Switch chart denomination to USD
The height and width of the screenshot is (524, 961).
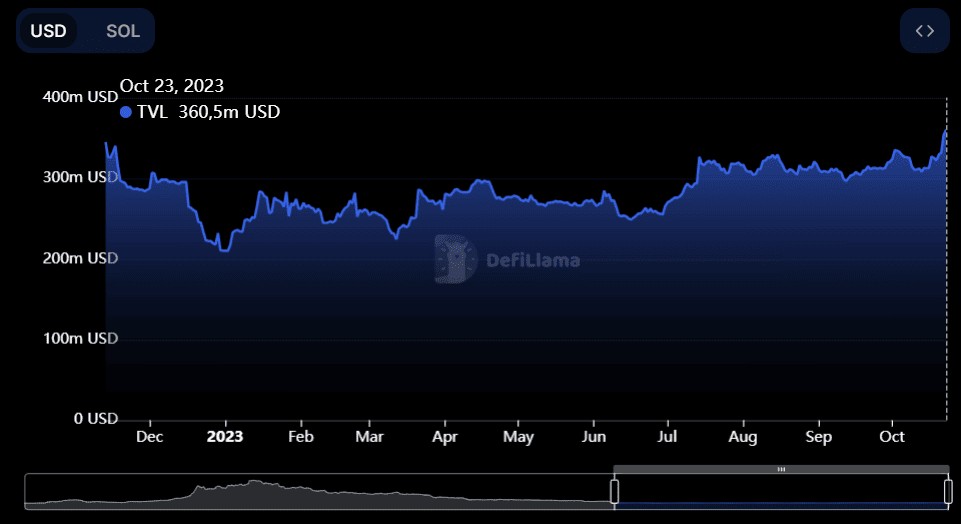48,31
